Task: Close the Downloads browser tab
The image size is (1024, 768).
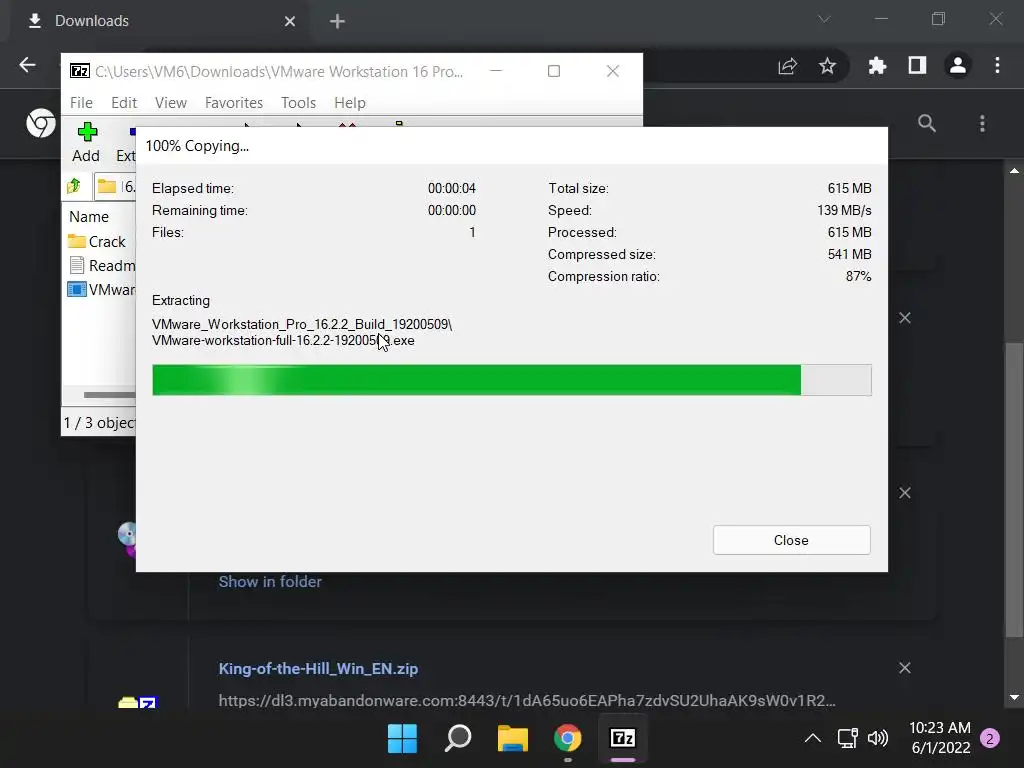Action: click(290, 22)
